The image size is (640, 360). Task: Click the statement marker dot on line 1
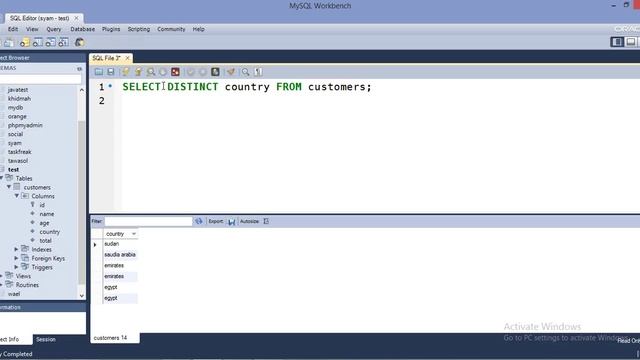tap(110, 86)
